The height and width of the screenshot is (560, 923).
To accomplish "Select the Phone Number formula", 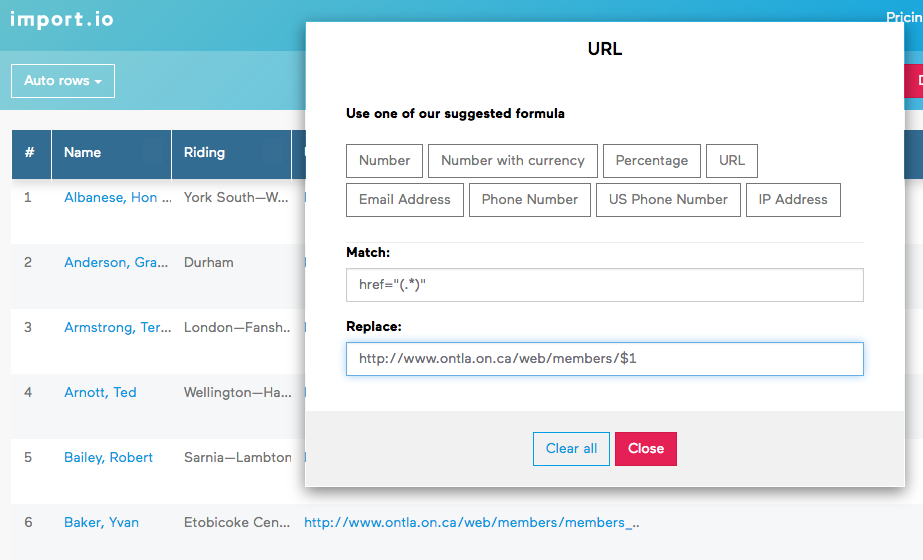I will point(529,200).
